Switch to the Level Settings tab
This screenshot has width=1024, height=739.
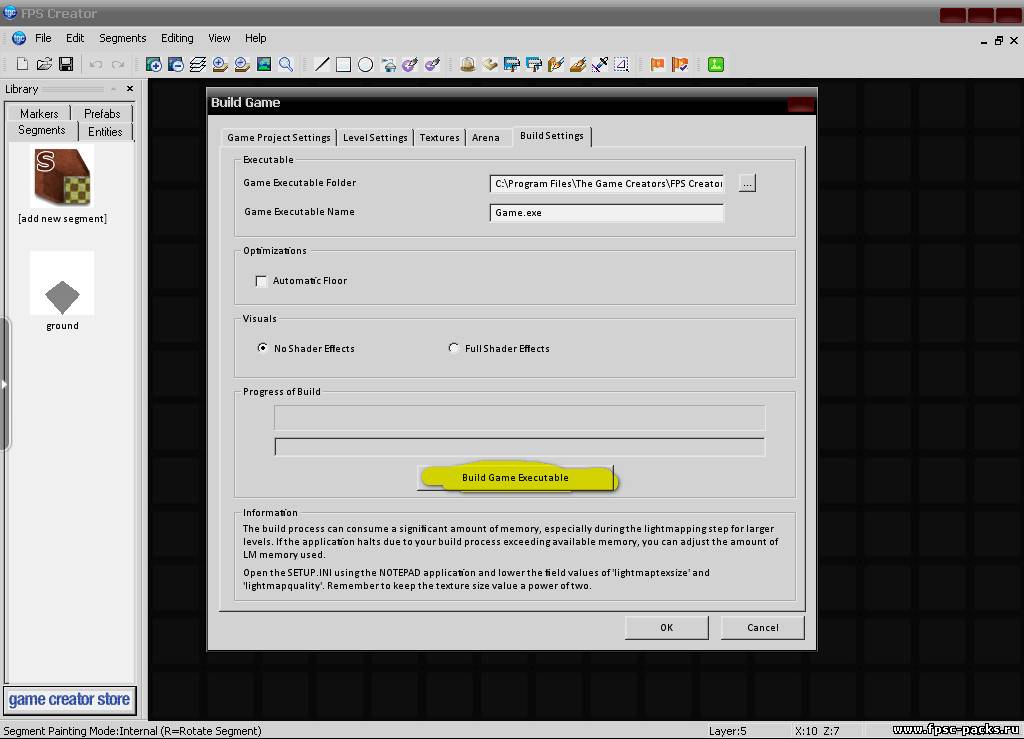pos(375,137)
